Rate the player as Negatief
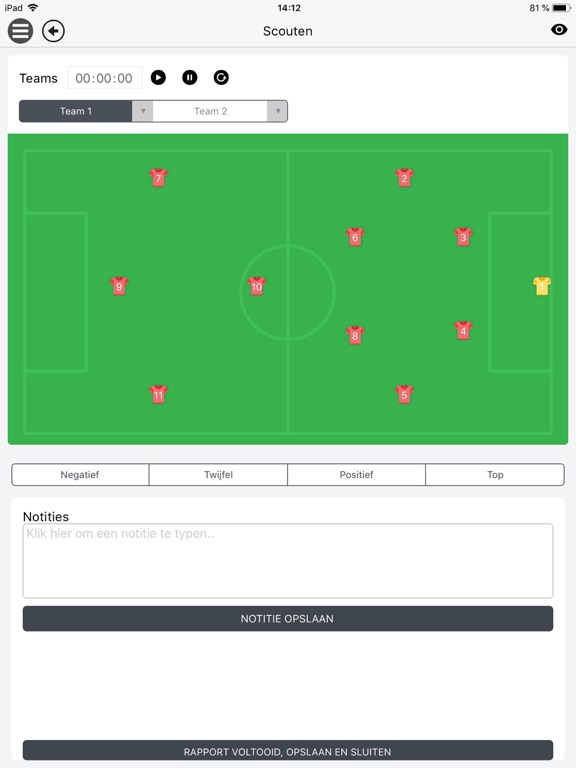This screenshot has width=576, height=768. (80, 475)
